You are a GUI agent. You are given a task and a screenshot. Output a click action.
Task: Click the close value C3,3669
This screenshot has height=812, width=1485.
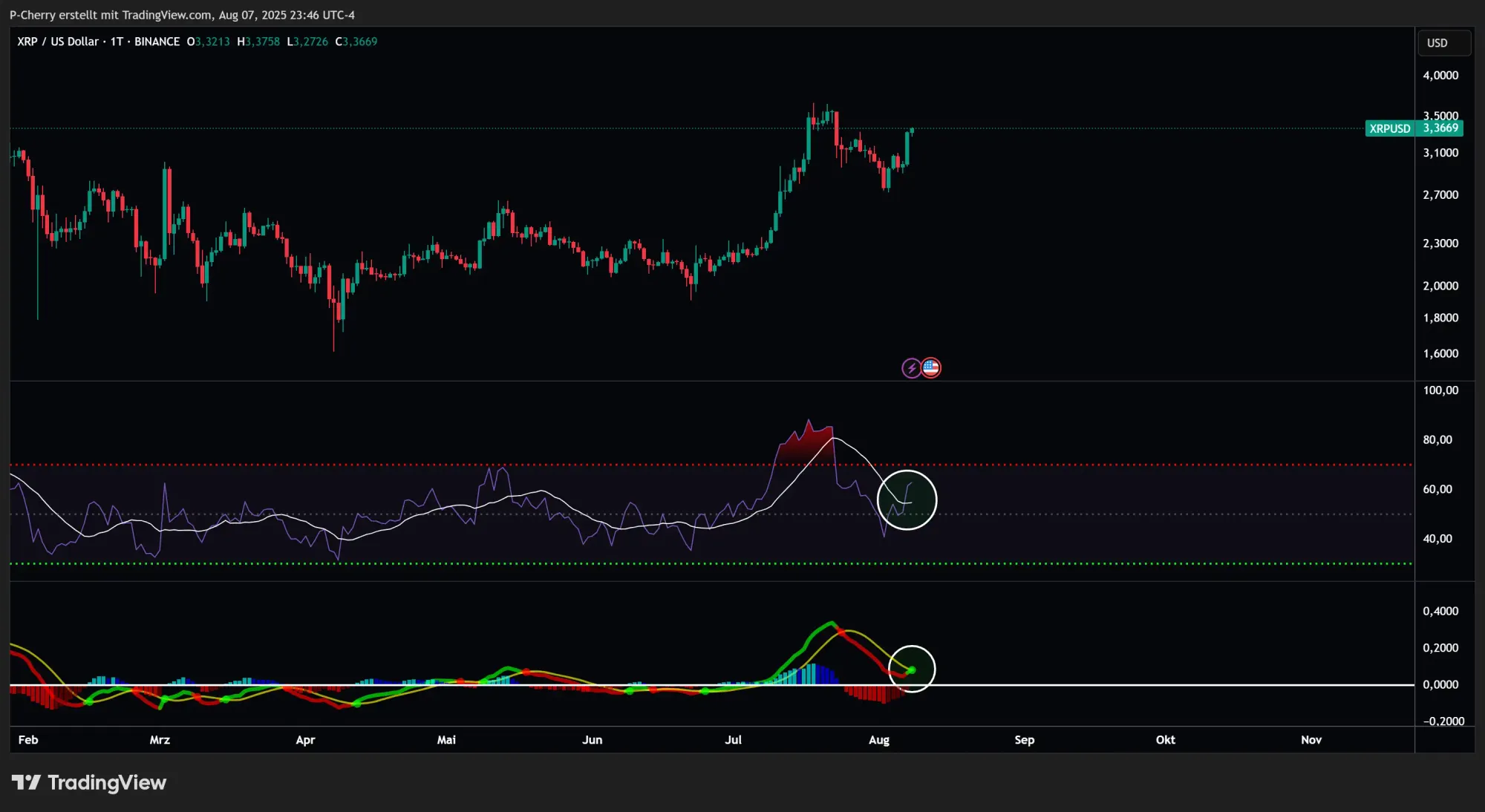click(x=356, y=42)
